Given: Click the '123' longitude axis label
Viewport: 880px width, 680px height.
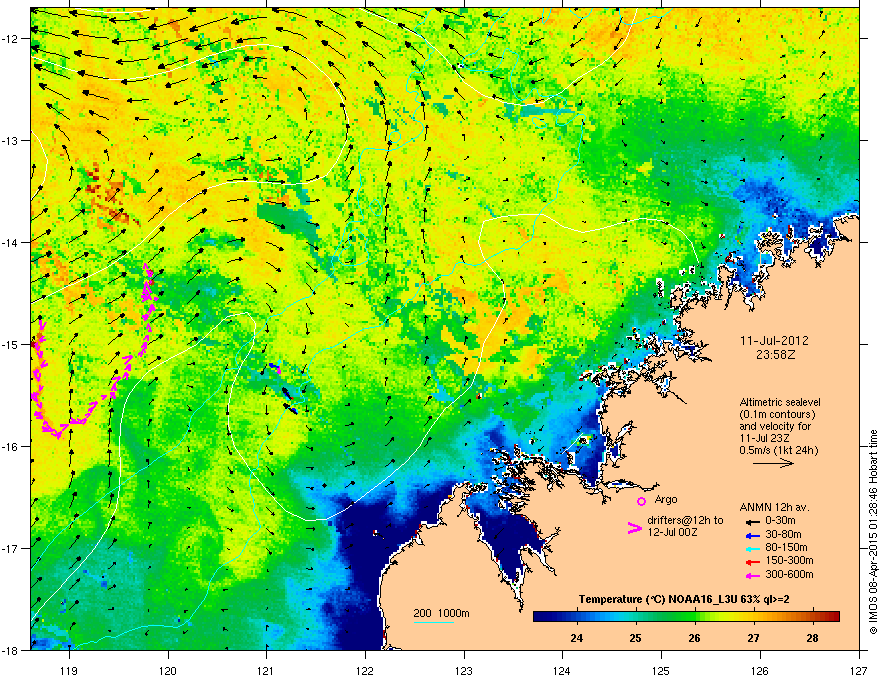Looking at the screenshot, I should [x=464, y=670].
